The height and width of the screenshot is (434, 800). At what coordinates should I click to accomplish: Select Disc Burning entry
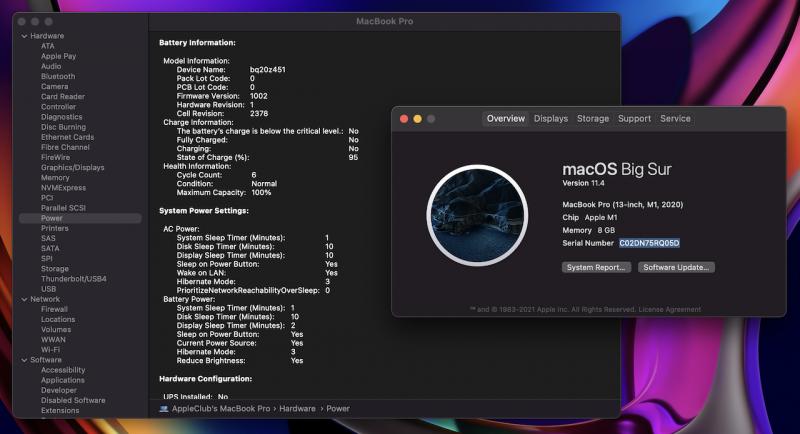coord(63,127)
